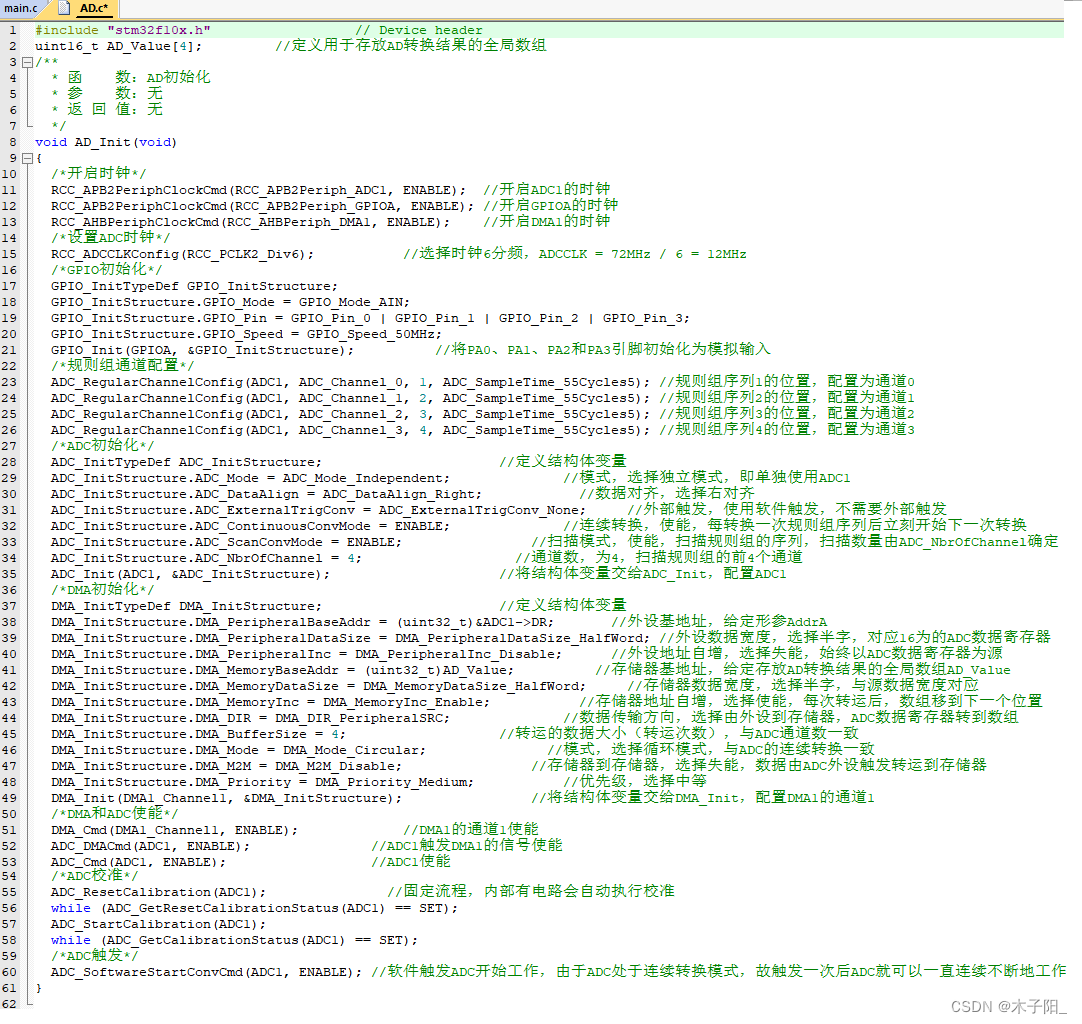Screen dimensions: 1082x1024
Task: Click the DMA_BufferSize = 4 line
Action: click(x=198, y=734)
